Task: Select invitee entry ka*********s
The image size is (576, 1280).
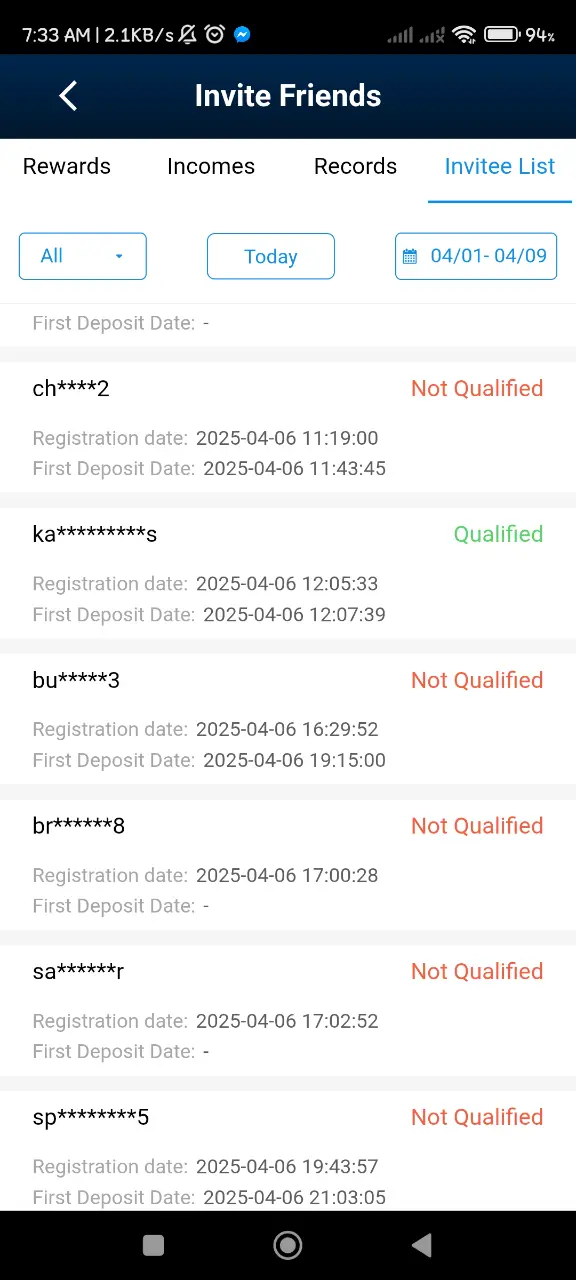Action: pos(288,573)
